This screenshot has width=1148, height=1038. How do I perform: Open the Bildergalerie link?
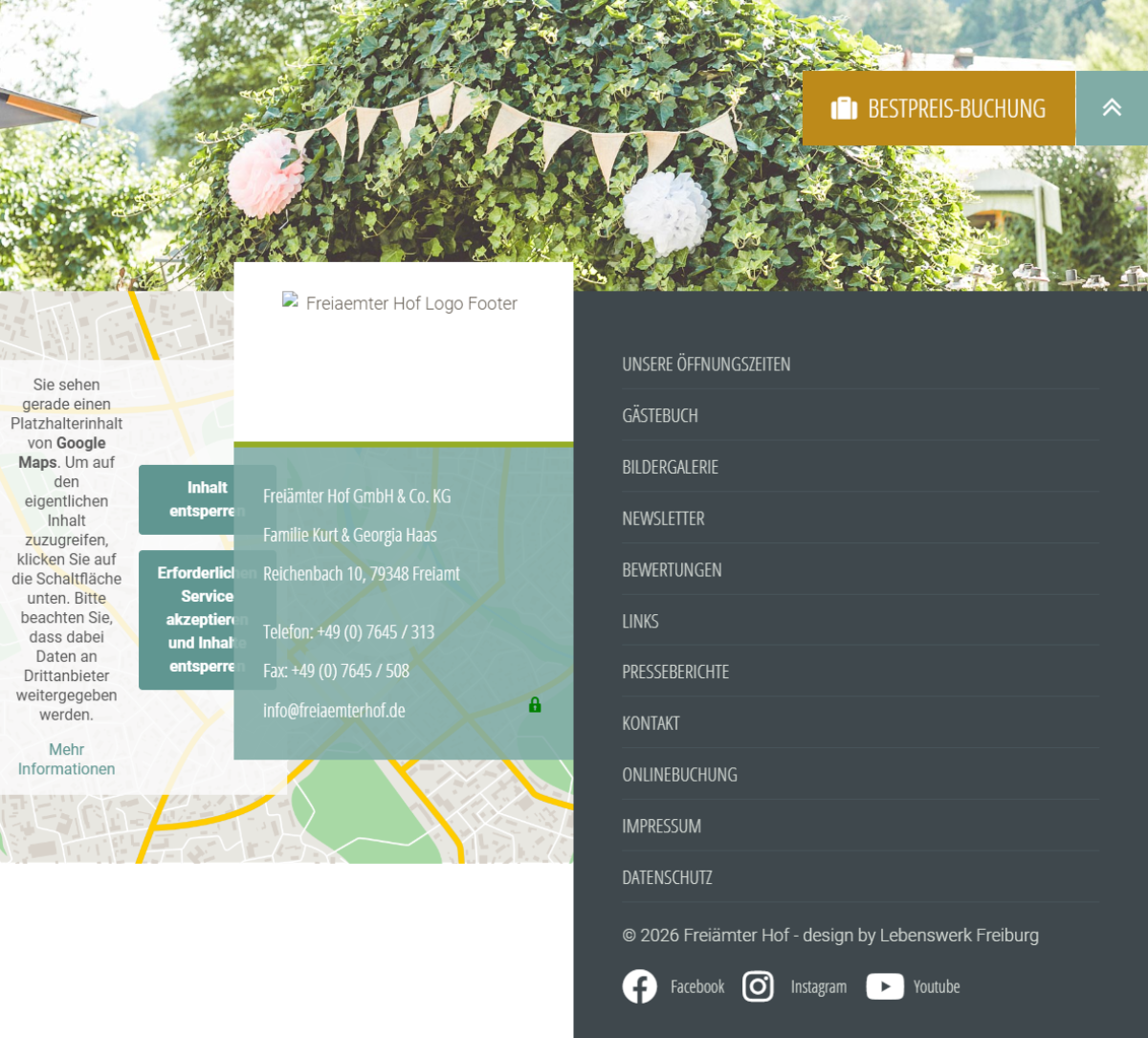point(670,468)
